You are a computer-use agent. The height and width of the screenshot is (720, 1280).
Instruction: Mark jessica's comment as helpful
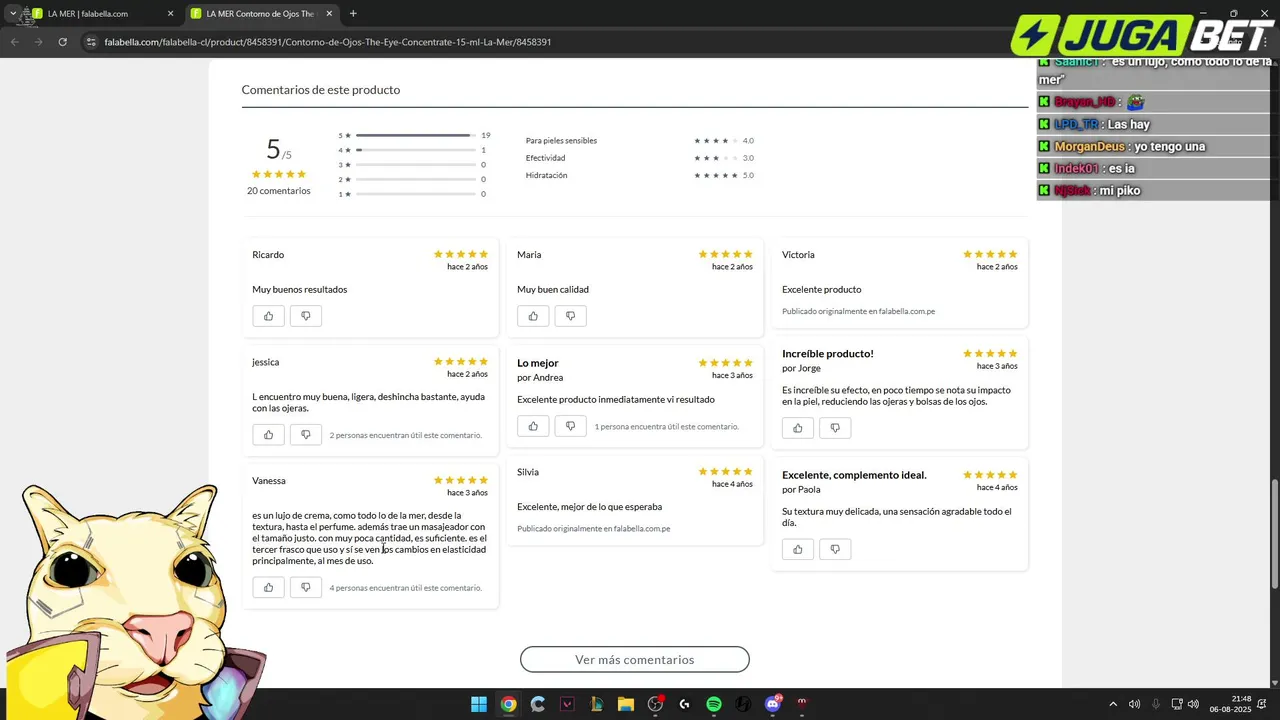(x=268, y=435)
